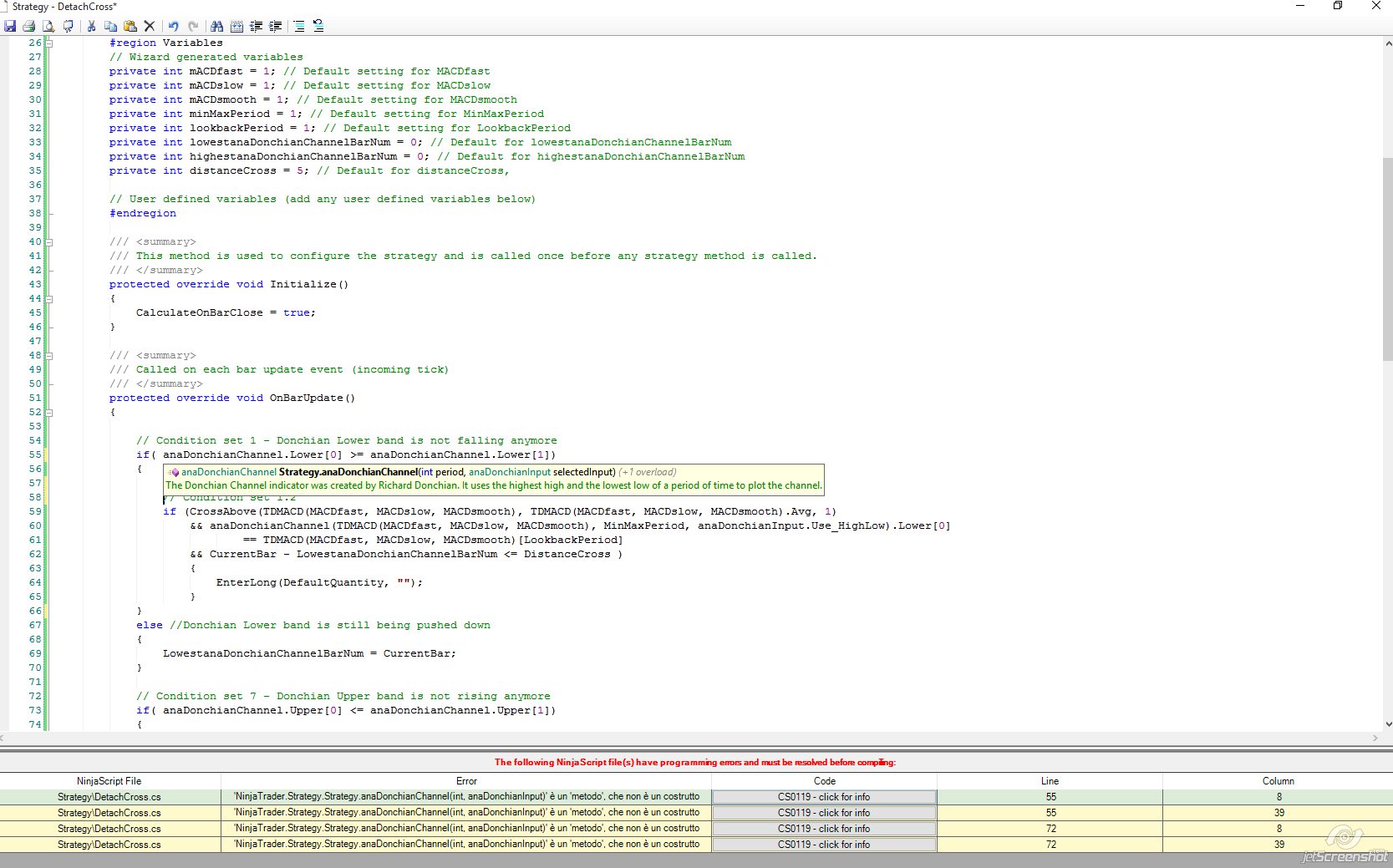Viewport: 1393px width, 868px height.
Task: Click the Copy icon in toolbar
Action: point(110,26)
